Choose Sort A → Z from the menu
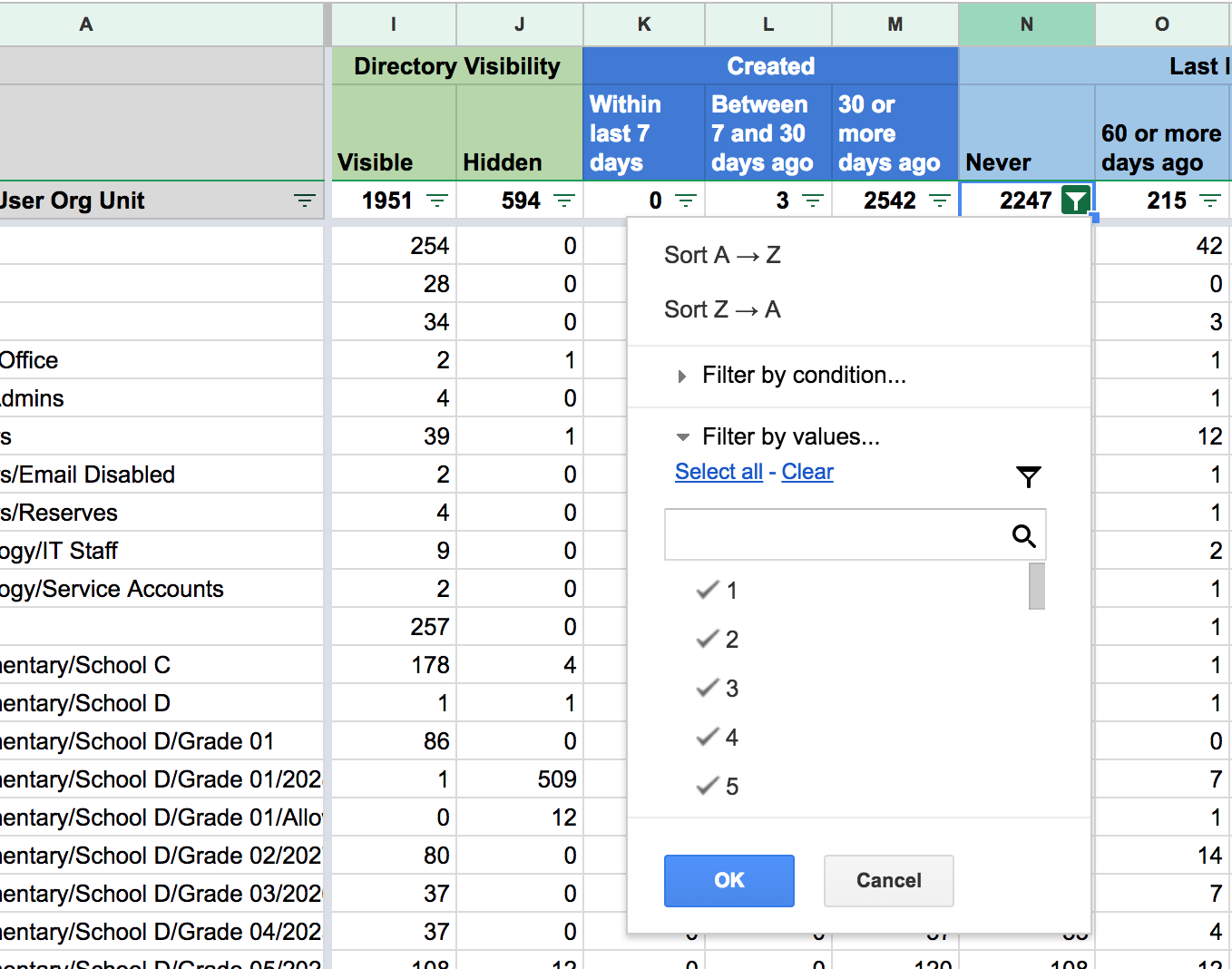This screenshot has width=1232, height=969. (722, 255)
